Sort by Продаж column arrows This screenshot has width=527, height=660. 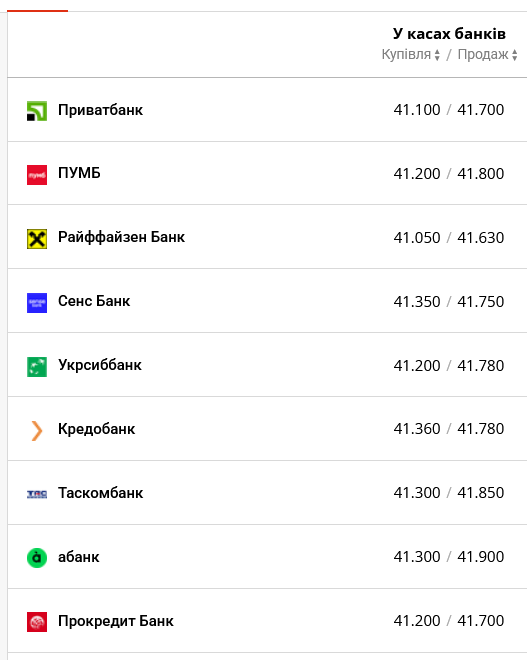[514, 55]
